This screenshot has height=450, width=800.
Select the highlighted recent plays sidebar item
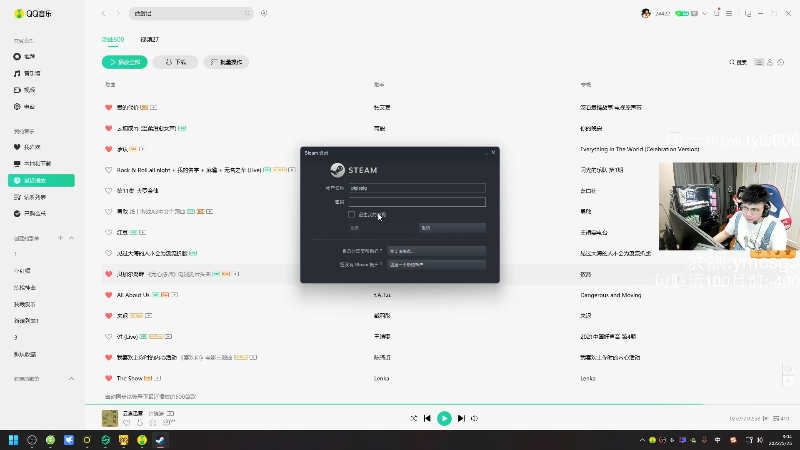pyautogui.click(x=41, y=180)
